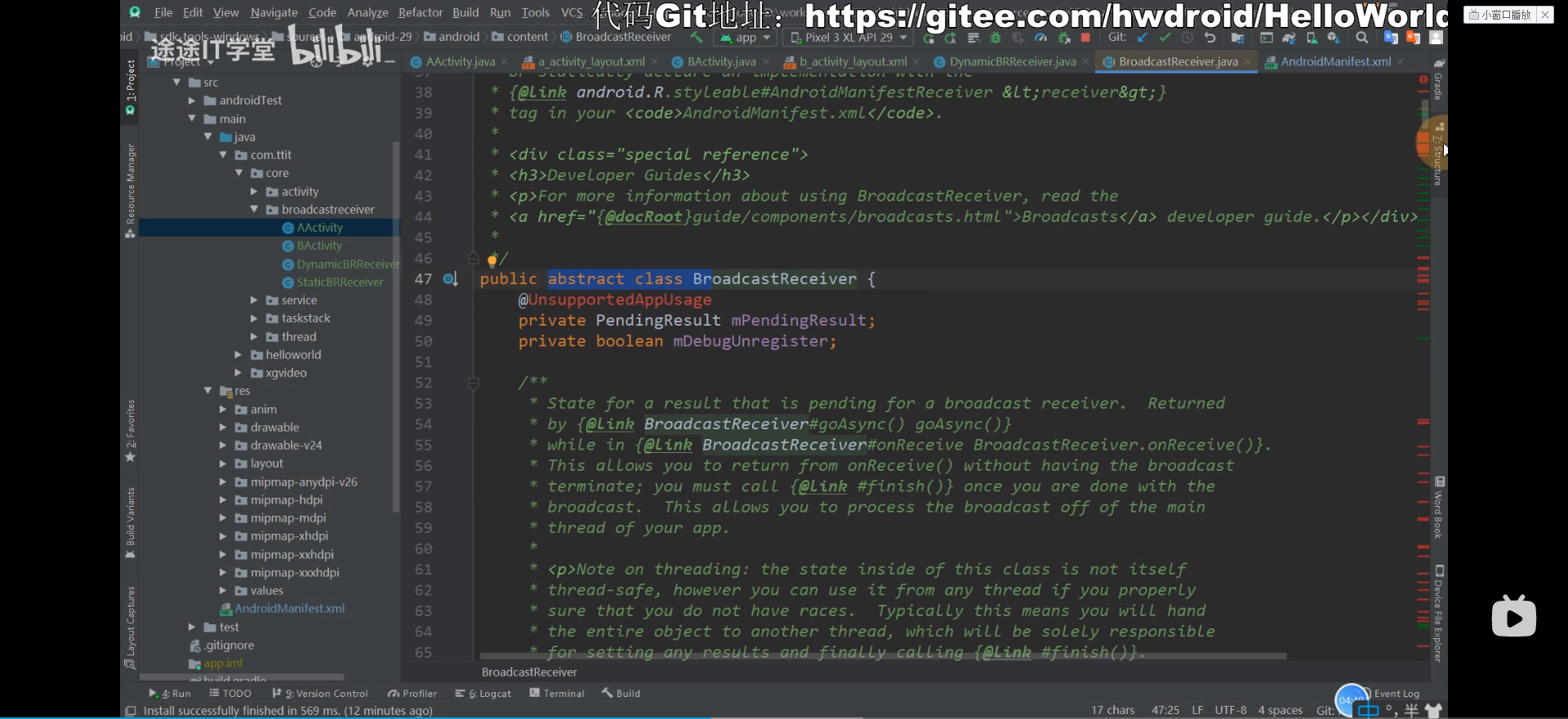This screenshot has height=719, width=1568.
Task: Collapse the src folder
Action: pyautogui.click(x=176, y=82)
